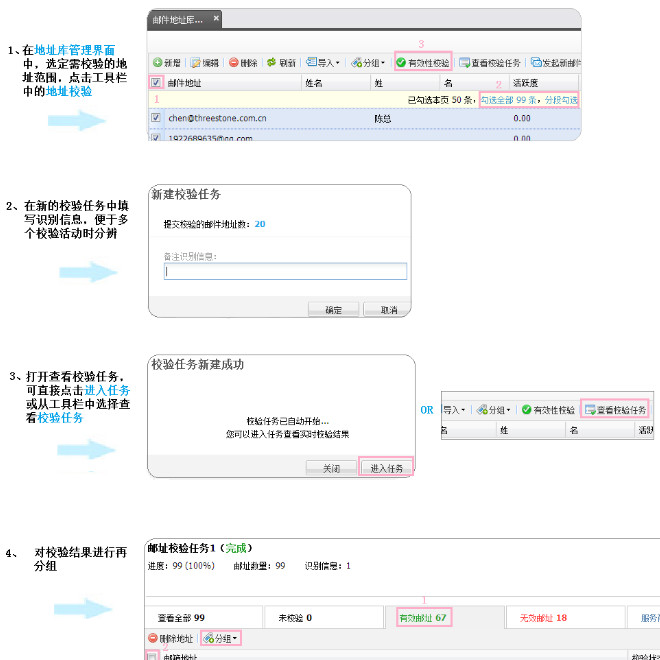Click the 分段勾选 link
660x660 pixels.
(561, 100)
